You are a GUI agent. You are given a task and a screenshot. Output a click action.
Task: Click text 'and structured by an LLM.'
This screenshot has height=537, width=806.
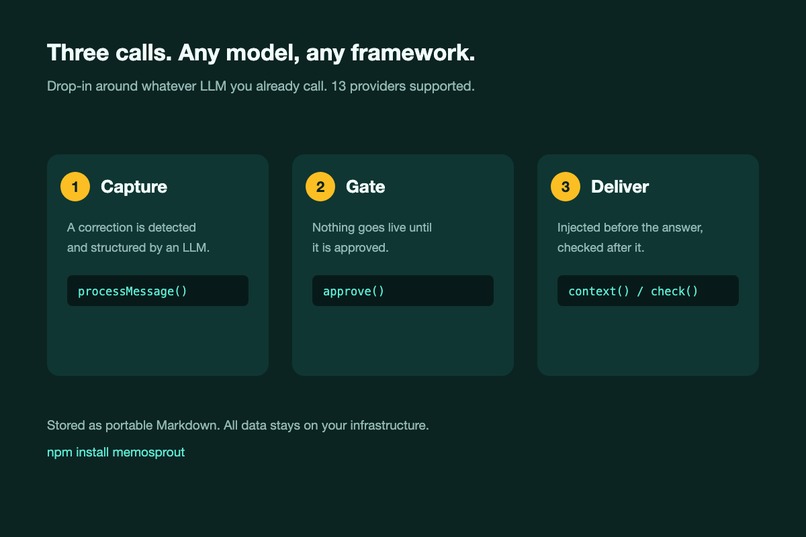[x=138, y=248]
